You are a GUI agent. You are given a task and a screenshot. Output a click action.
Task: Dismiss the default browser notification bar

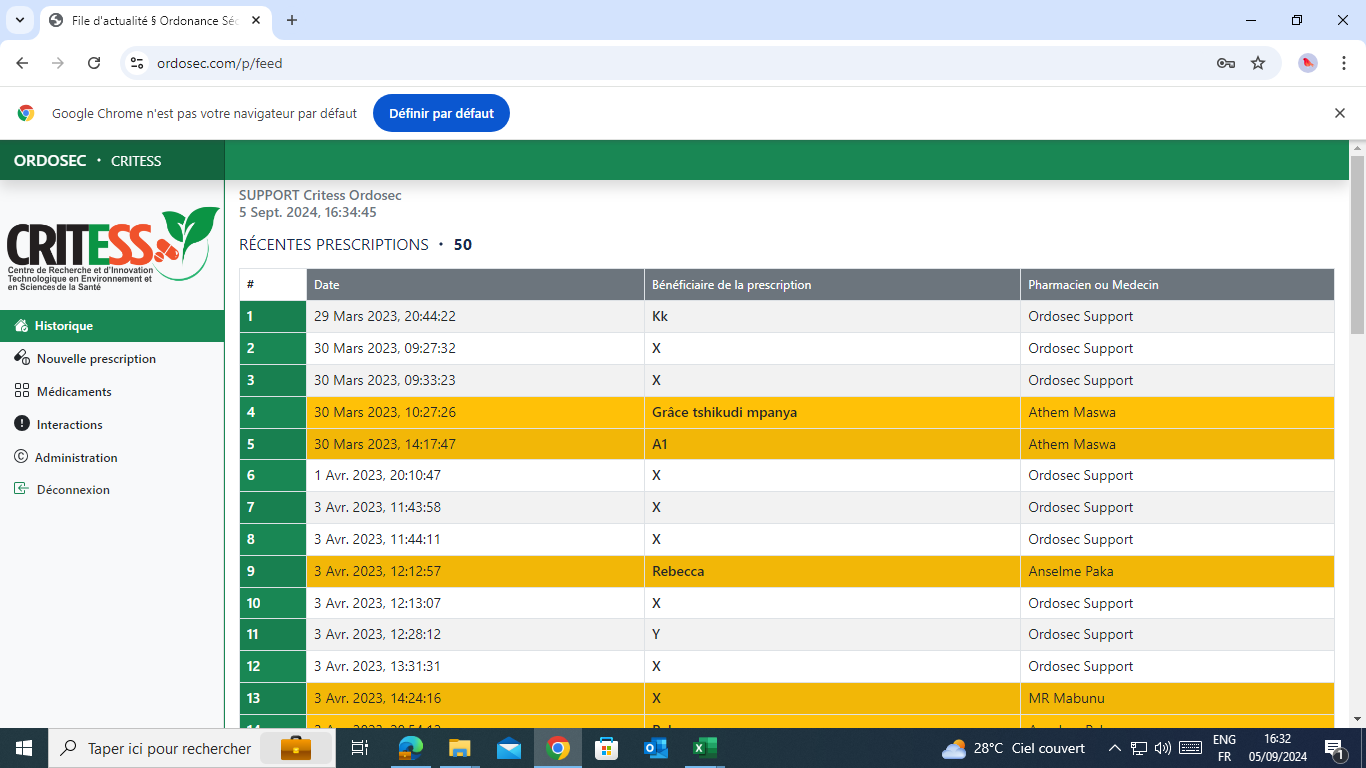(x=1340, y=113)
